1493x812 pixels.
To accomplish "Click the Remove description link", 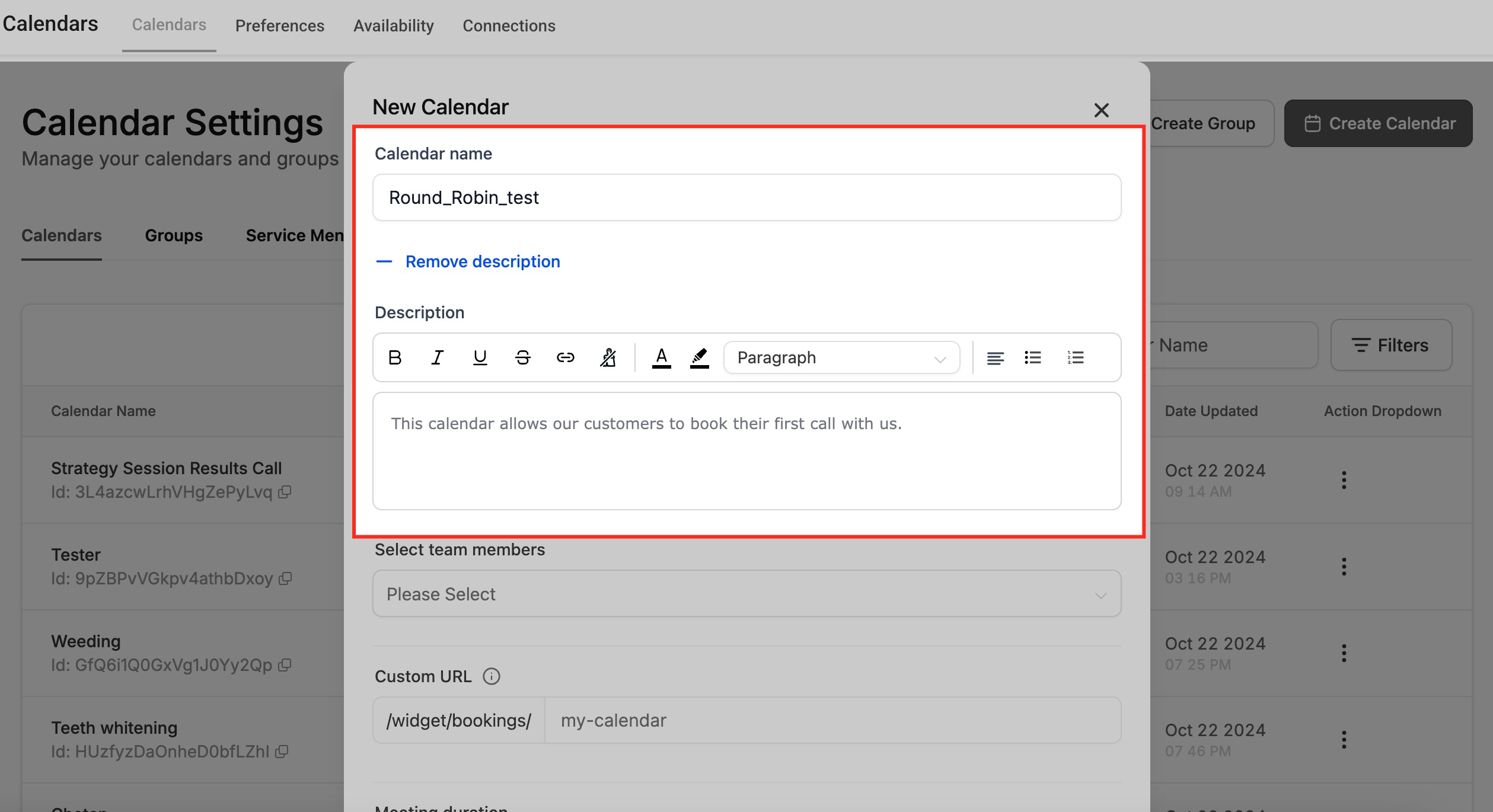I will (482, 261).
